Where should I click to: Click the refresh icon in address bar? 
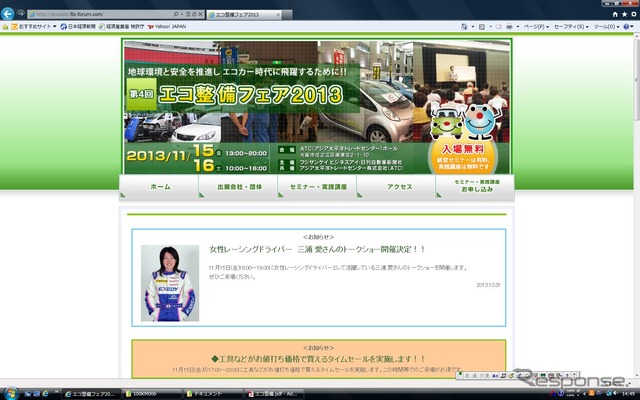pyautogui.click(x=194, y=14)
